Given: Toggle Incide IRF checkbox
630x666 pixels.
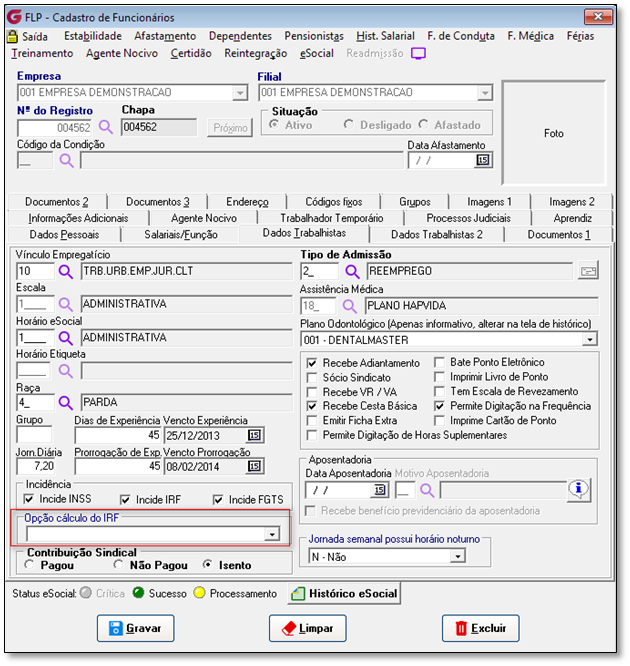Looking at the screenshot, I should pos(125,500).
